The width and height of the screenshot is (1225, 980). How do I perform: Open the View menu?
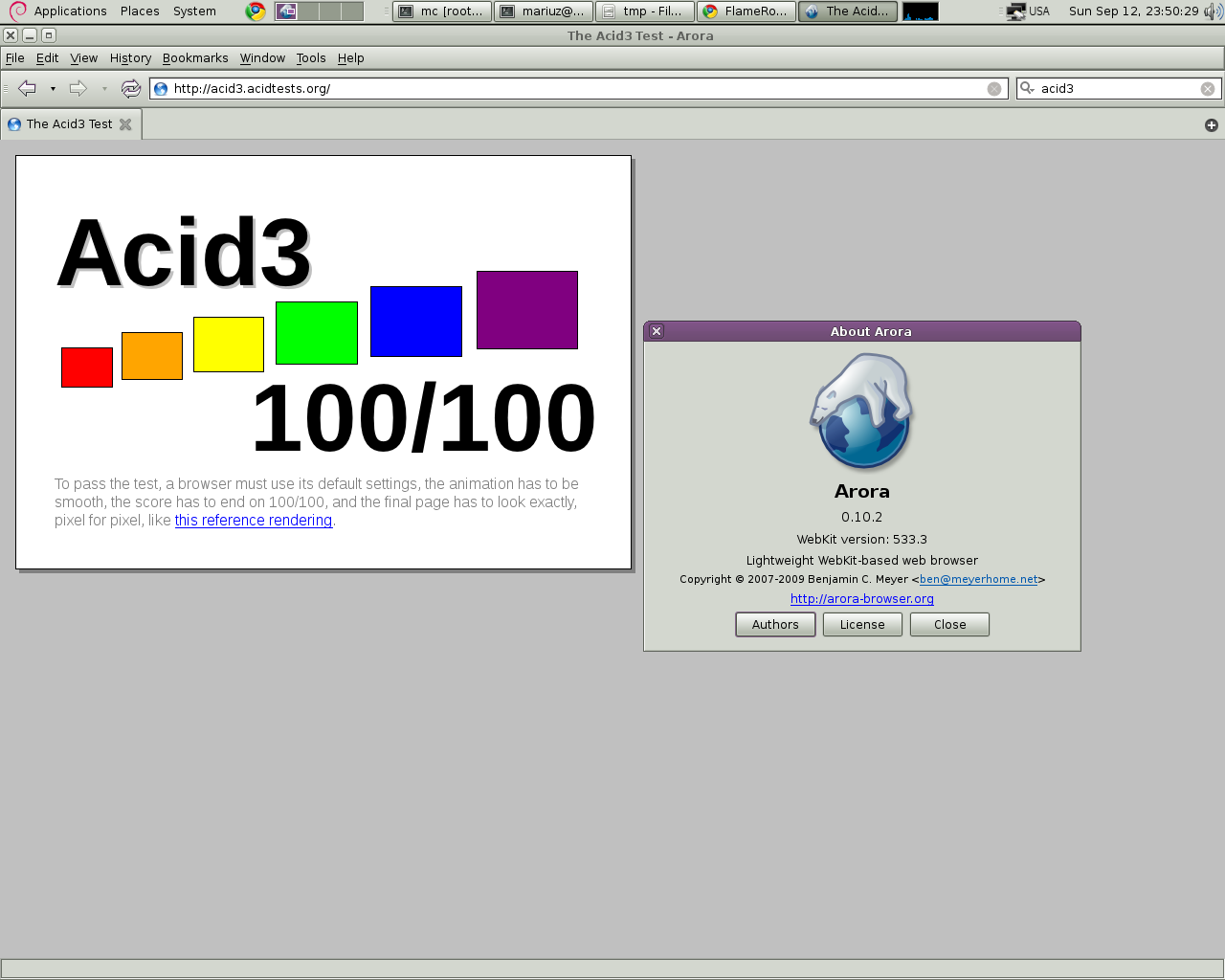tap(84, 58)
